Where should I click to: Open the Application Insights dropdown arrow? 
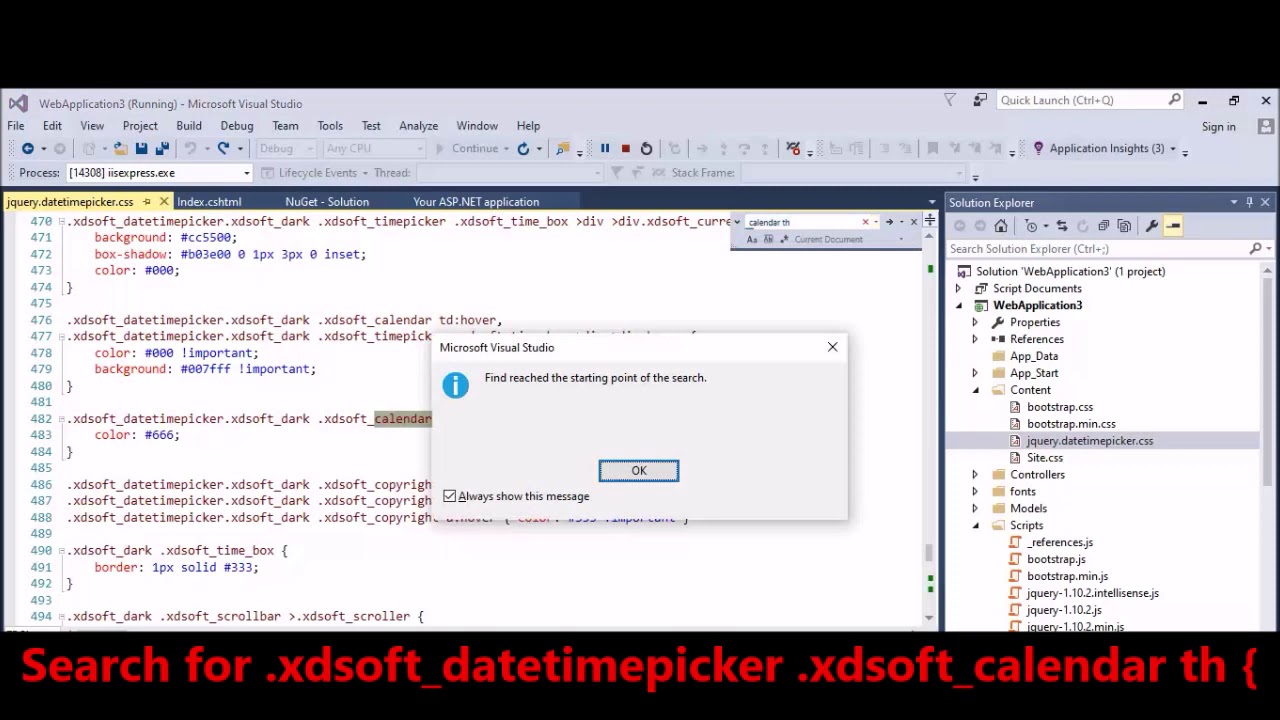coord(1173,149)
